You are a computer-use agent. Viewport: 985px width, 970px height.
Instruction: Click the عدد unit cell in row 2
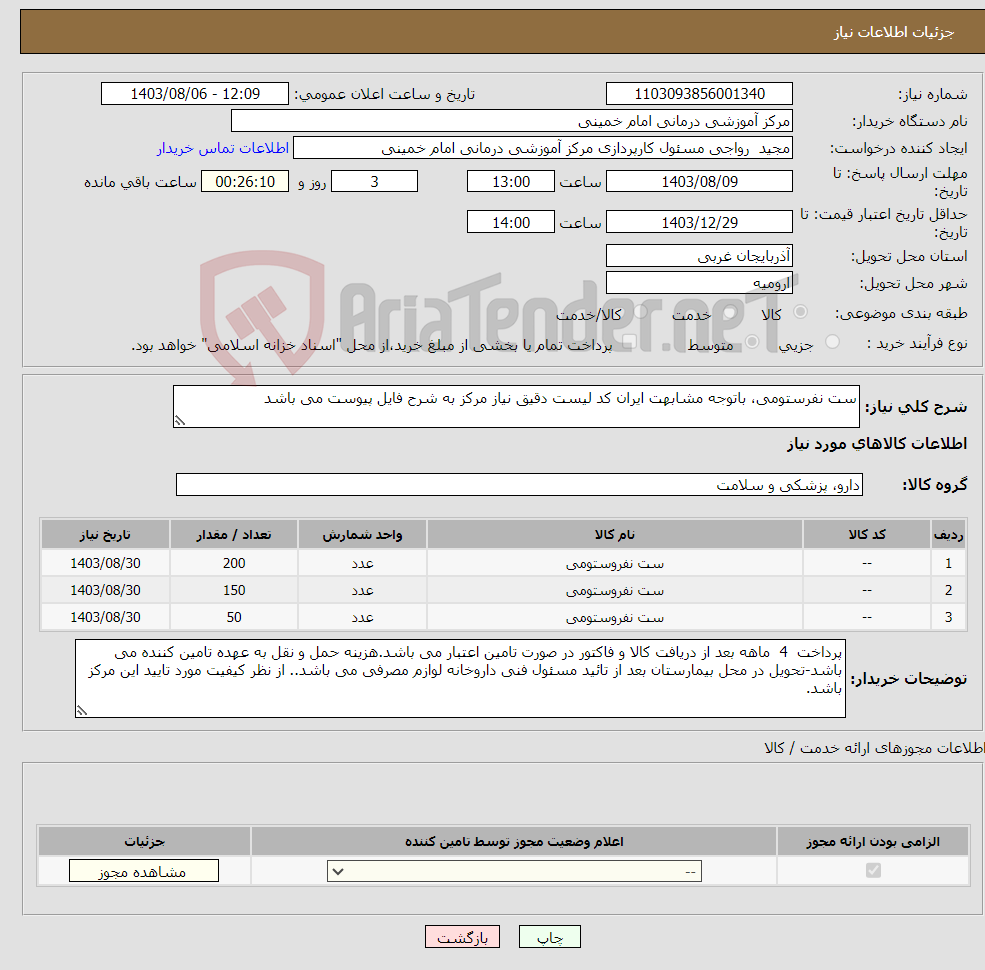click(x=362, y=591)
